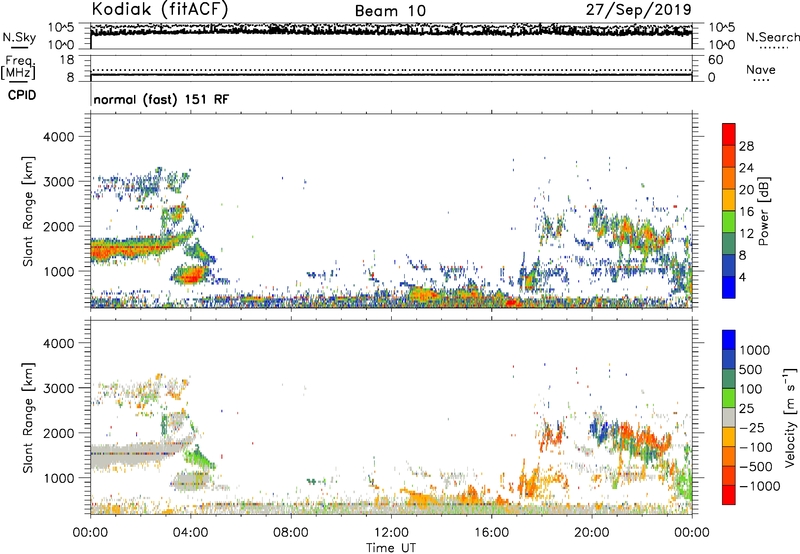Click the 4000 km tick in power panel
Viewport: 800px width, 554px height.
pos(59,137)
